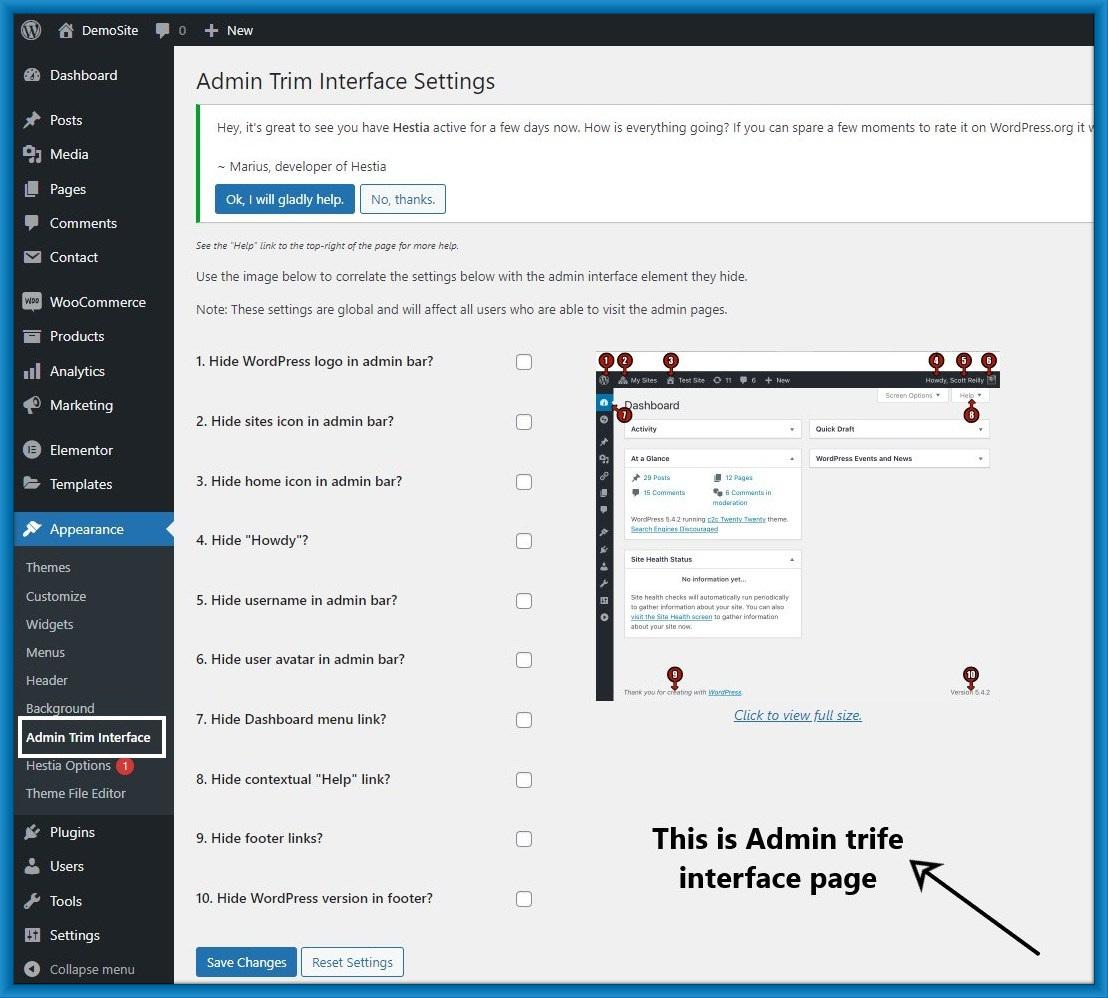Click the Users person icon
1108x998 pixels.
pos(32,866)
